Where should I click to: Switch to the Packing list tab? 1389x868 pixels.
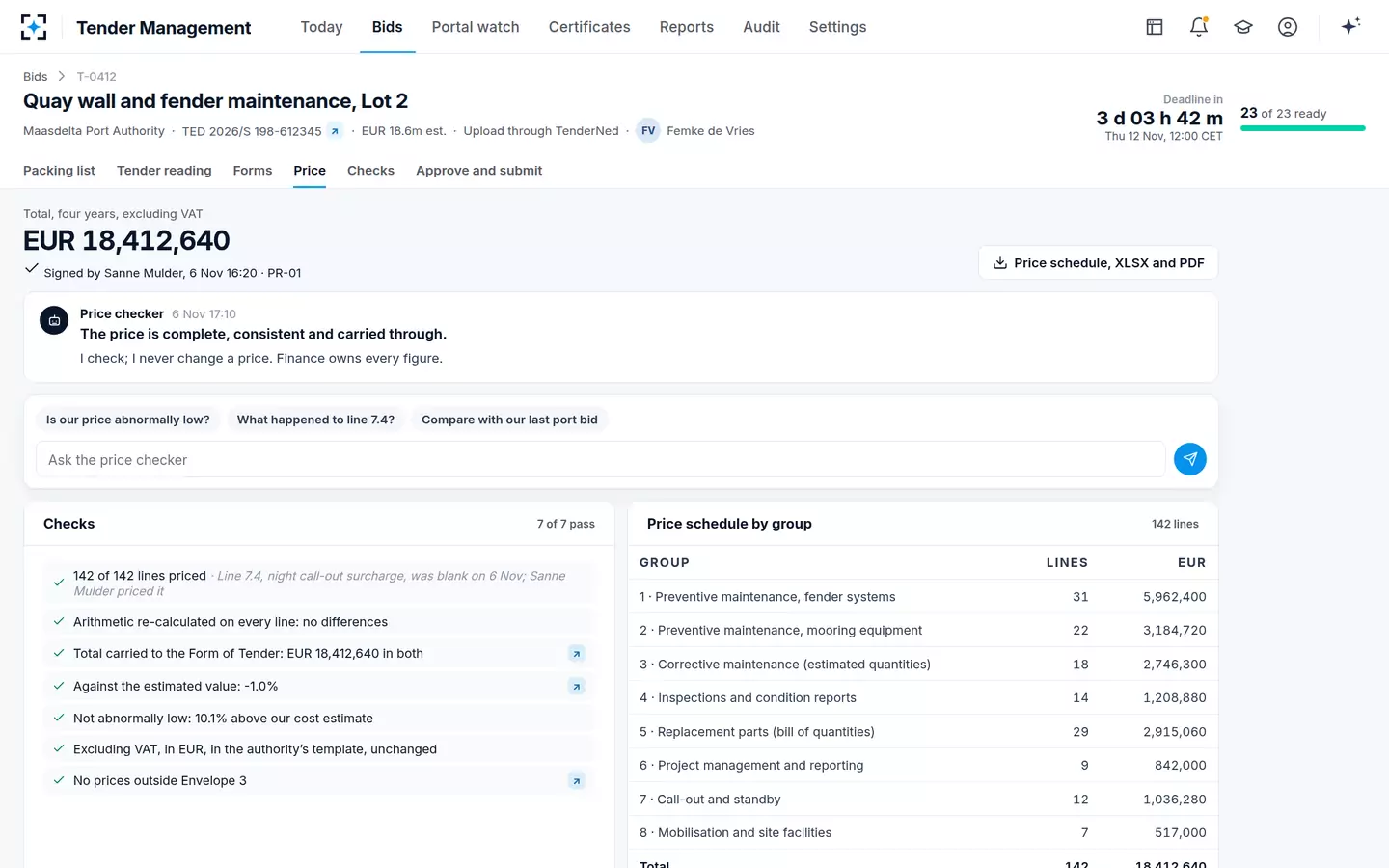pos(59,171)
